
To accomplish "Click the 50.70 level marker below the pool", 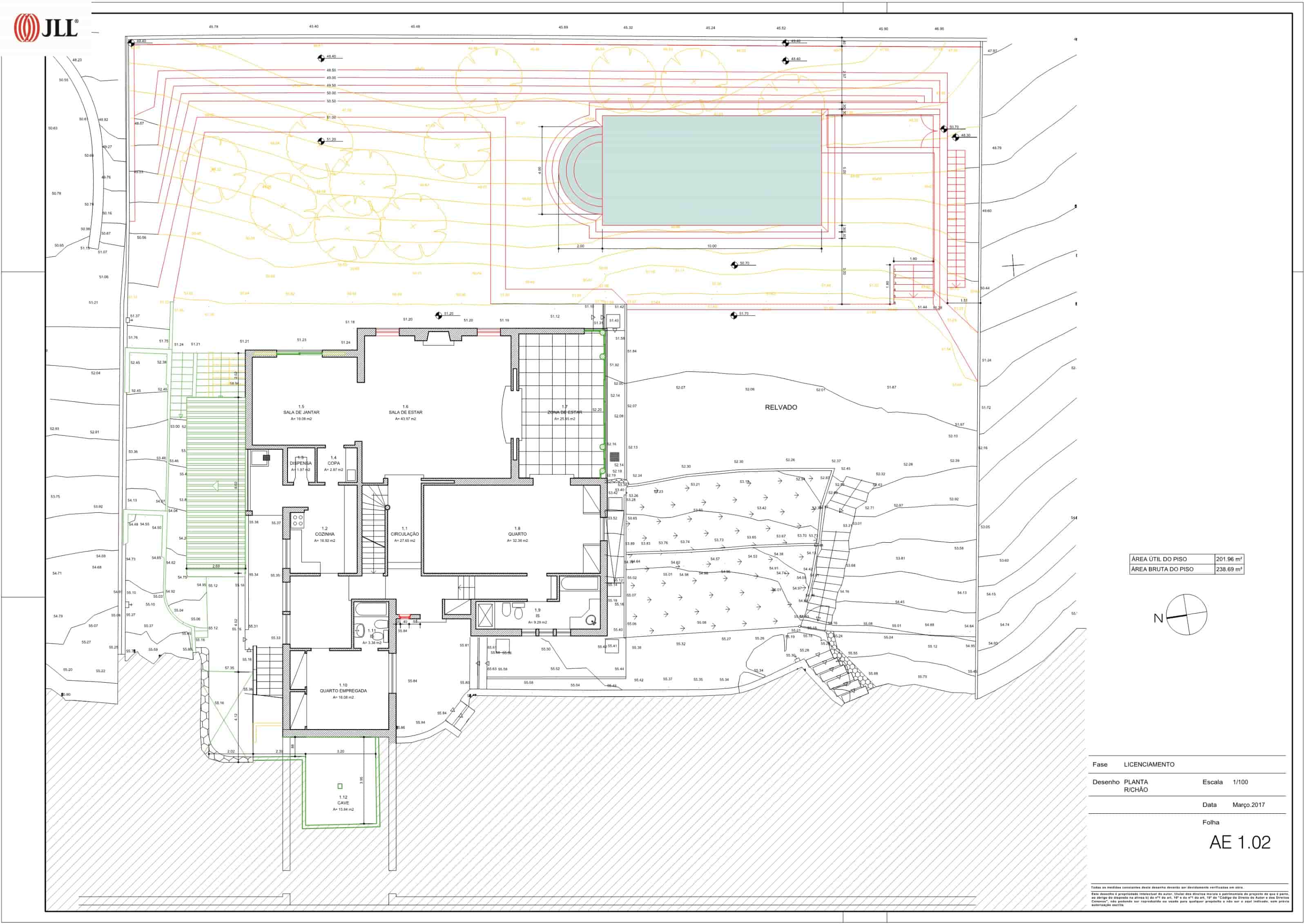I will click(734, 265).
